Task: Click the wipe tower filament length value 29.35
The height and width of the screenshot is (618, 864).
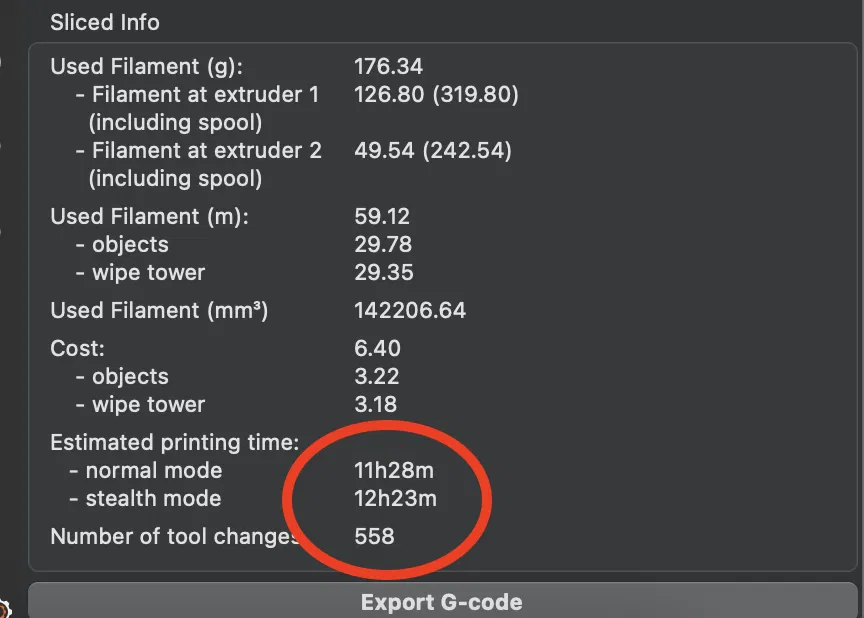Action: (x=382, y=273)
